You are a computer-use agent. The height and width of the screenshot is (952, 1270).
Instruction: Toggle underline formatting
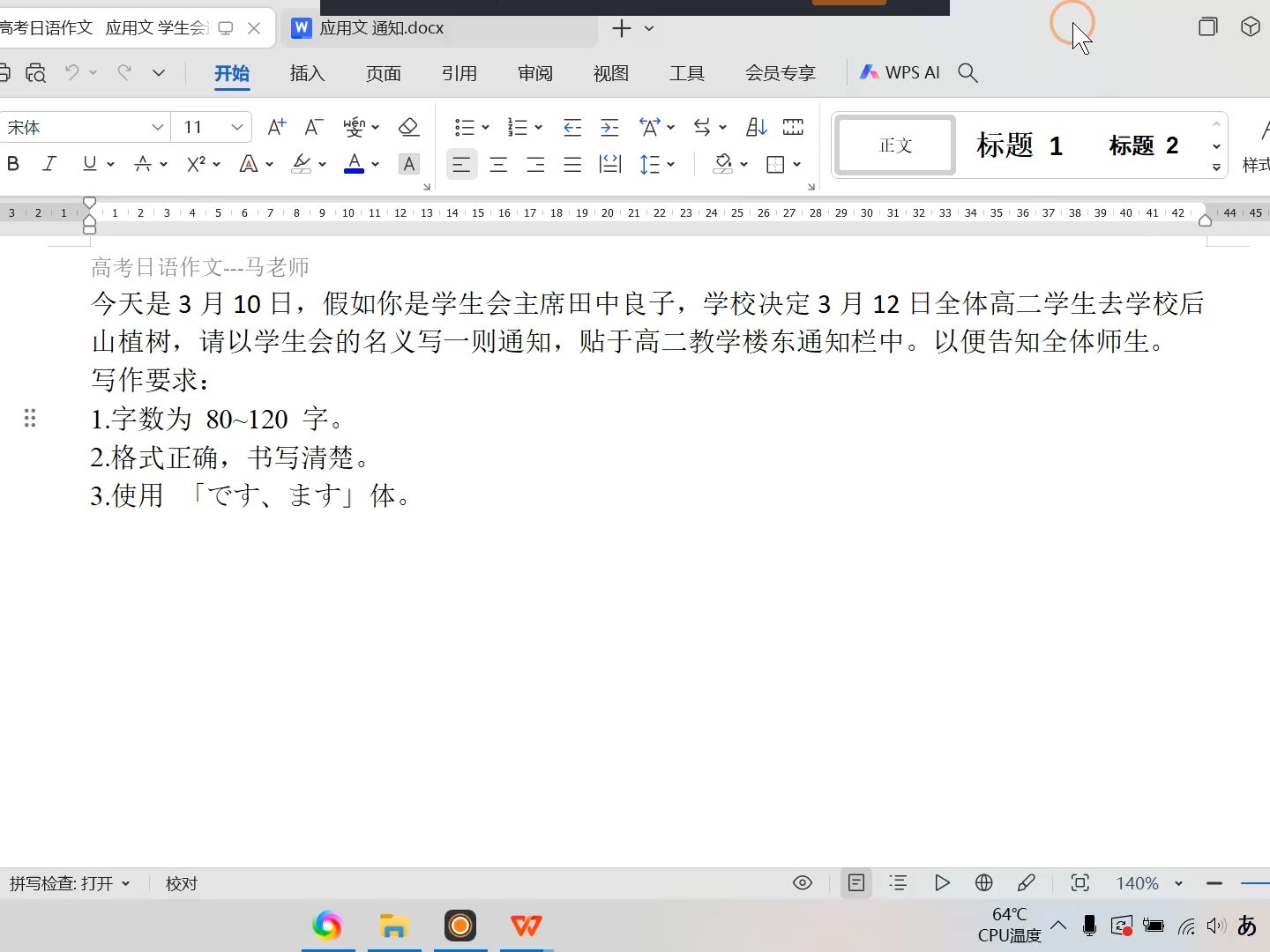89,164
